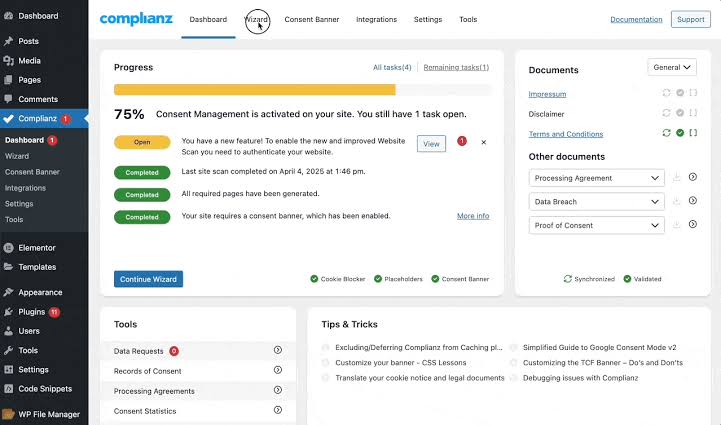
Task: Open Wizard submenu item in sidebar
Action: point(17,156)
